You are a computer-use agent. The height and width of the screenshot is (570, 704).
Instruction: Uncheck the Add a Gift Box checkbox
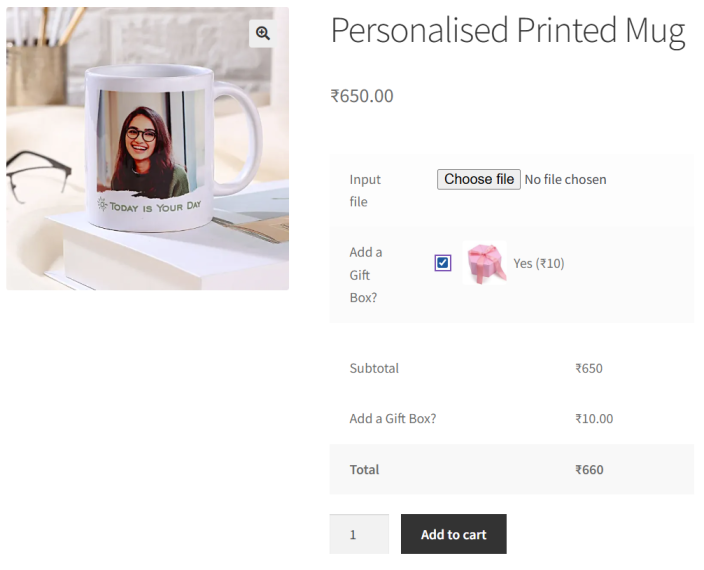(443, 263)
